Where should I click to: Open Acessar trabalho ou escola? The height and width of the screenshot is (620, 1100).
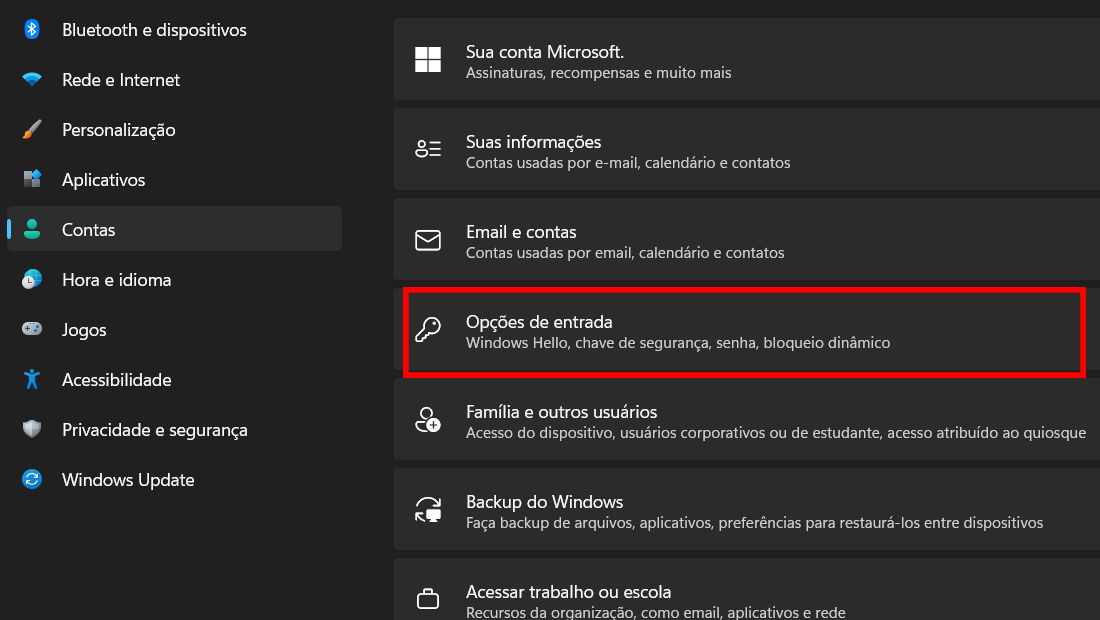click(746, 589)
